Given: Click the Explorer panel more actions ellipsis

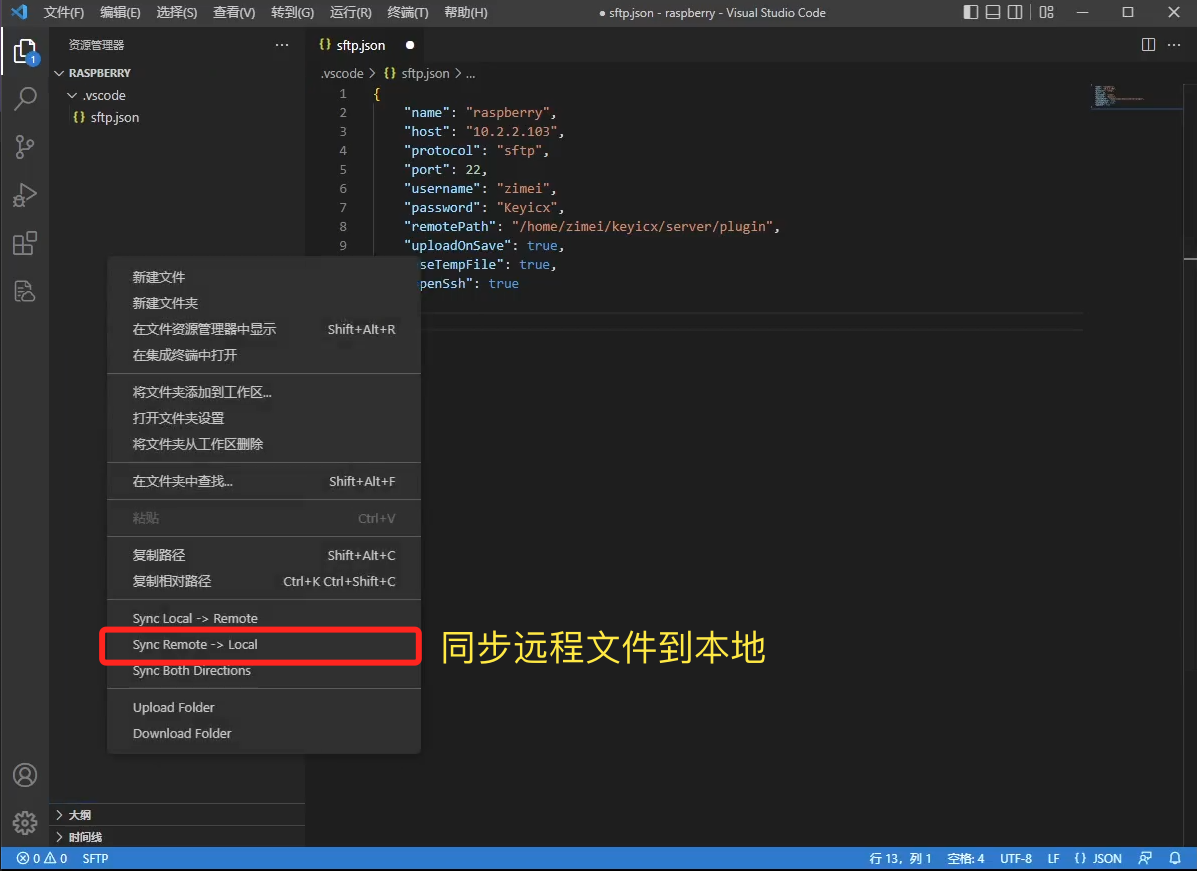Looking at the screenshot, I should [x=282, y=45].
